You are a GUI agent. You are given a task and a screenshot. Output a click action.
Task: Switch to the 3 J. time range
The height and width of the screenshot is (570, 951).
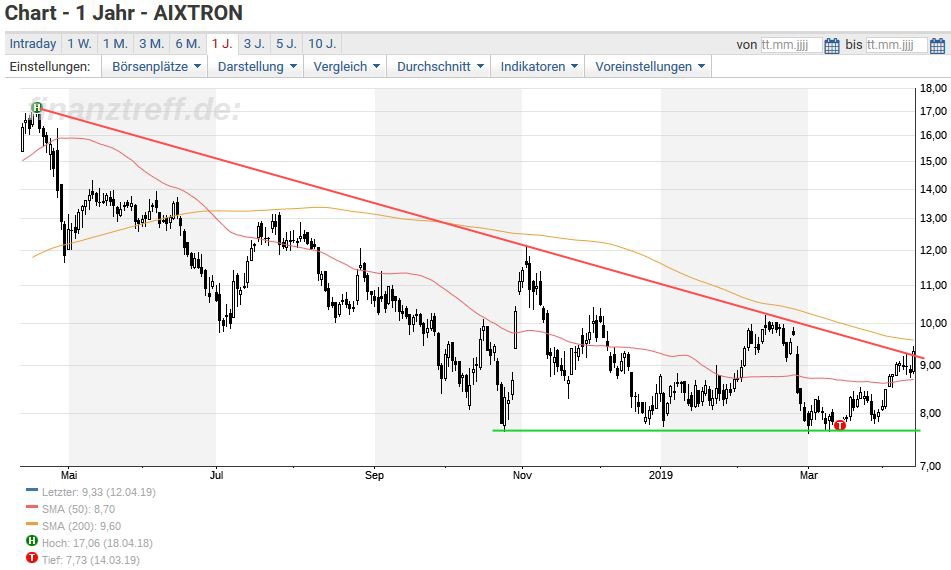pyautogui.click(x=254, y=44)
